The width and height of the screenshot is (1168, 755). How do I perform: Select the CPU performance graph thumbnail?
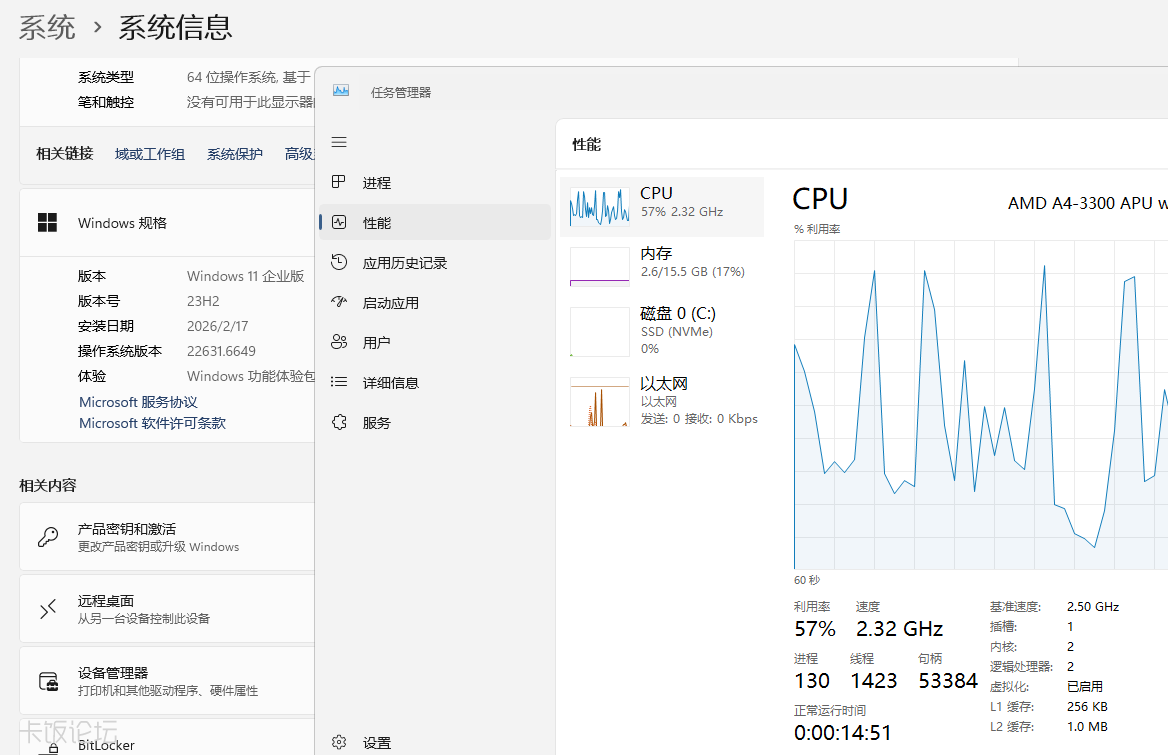599,207
